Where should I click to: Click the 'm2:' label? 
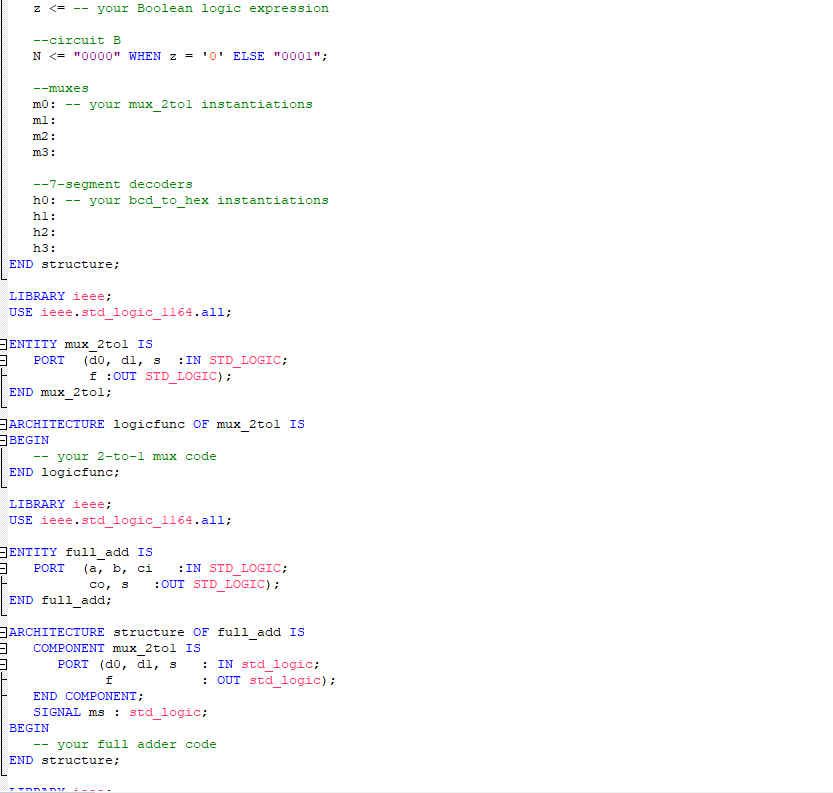pos(44,136)
